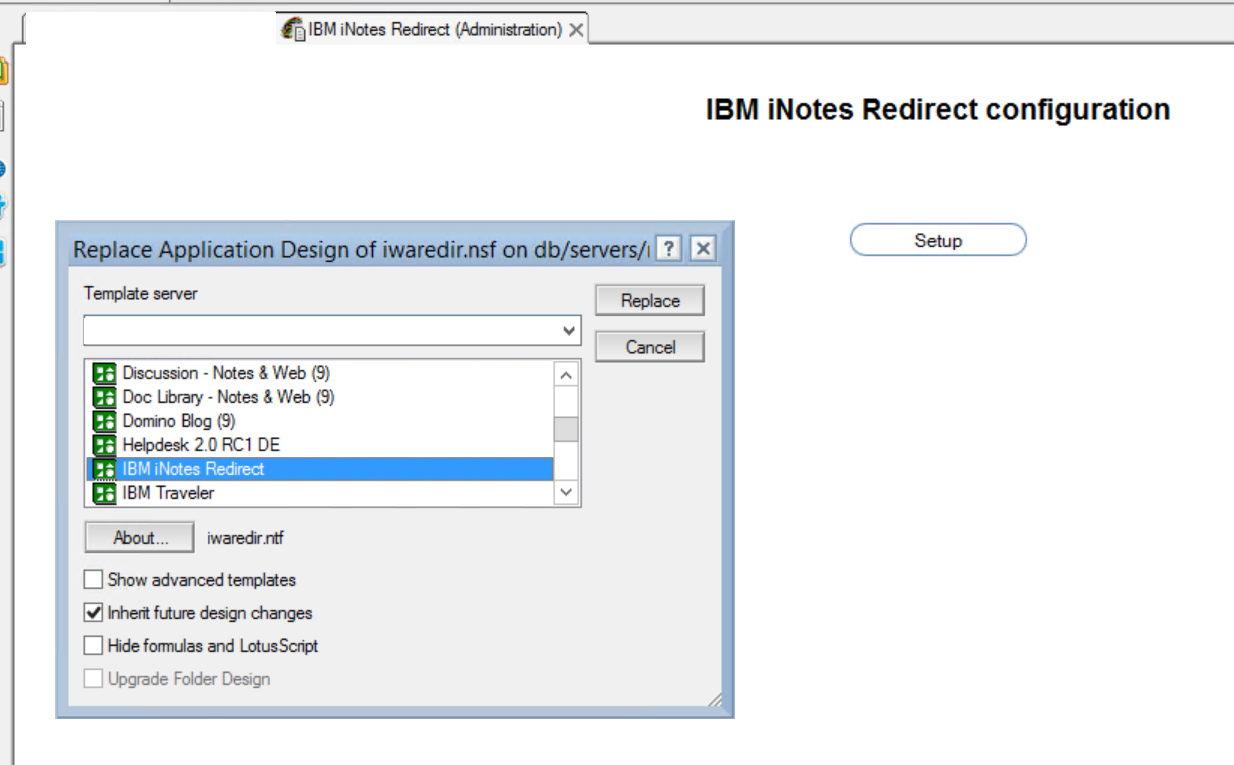Click the IBM iNotes Redirect configuration heading
1234x765 pixels.
pyautogui.click(x=938, y=110)
